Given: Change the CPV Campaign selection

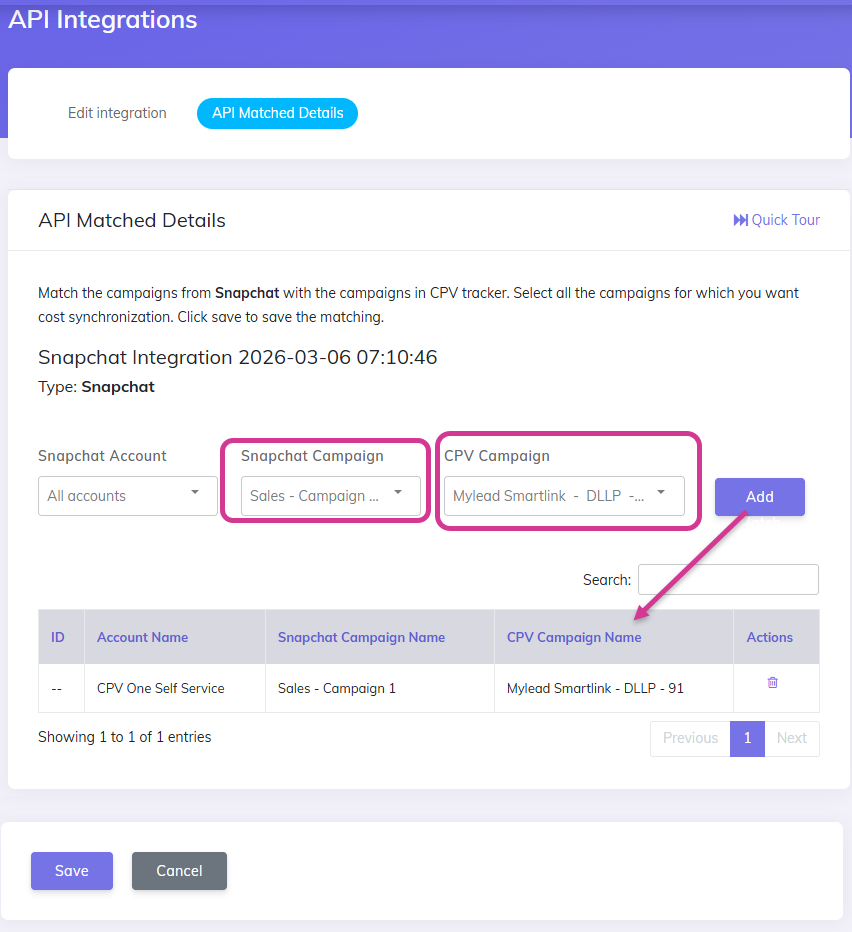Looking at the screenshot, I should click(565, 496).
